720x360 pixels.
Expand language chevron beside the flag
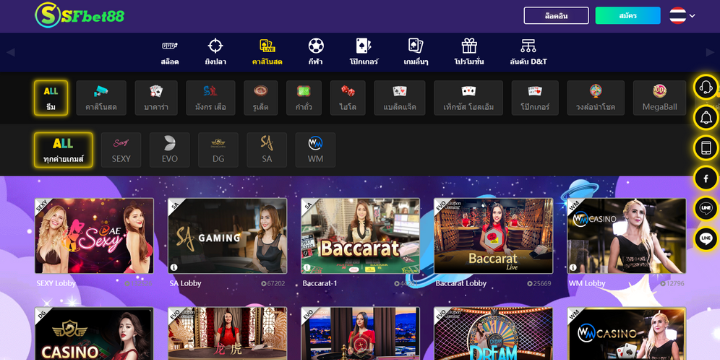(x=692, y=16)
